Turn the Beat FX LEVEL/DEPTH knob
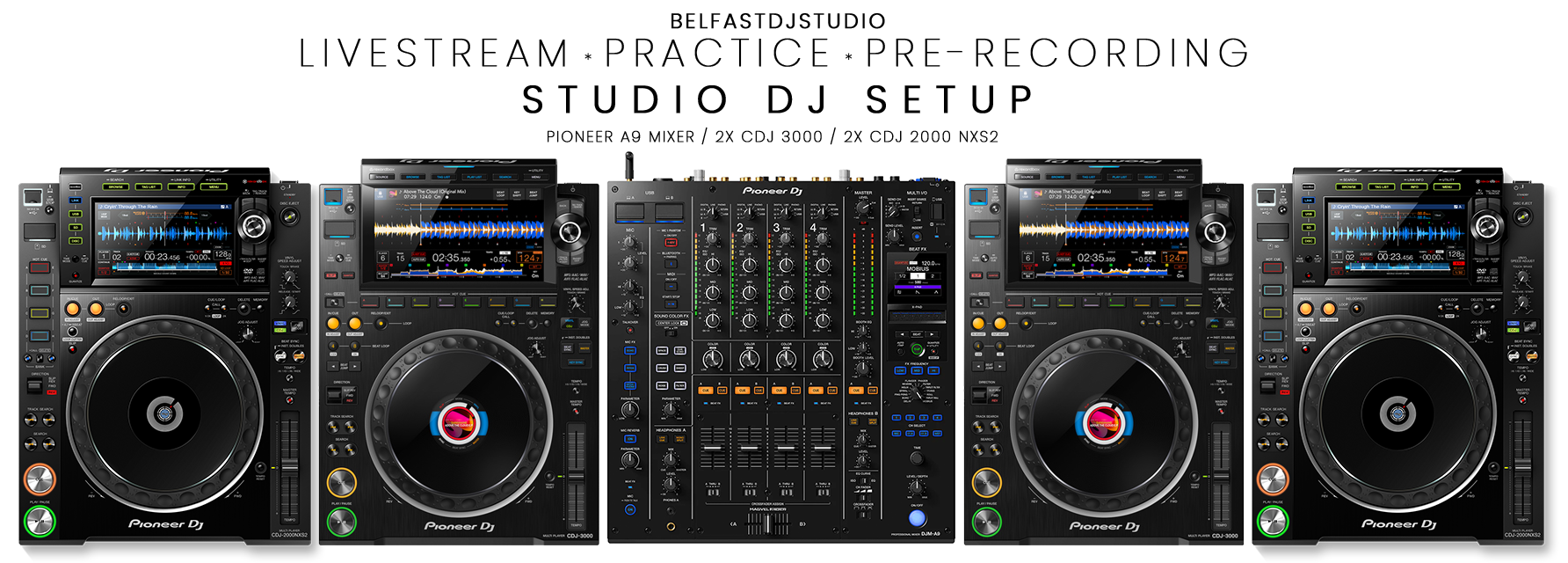The width and height of the screenshot is (1568, 563). coord(917,486)
